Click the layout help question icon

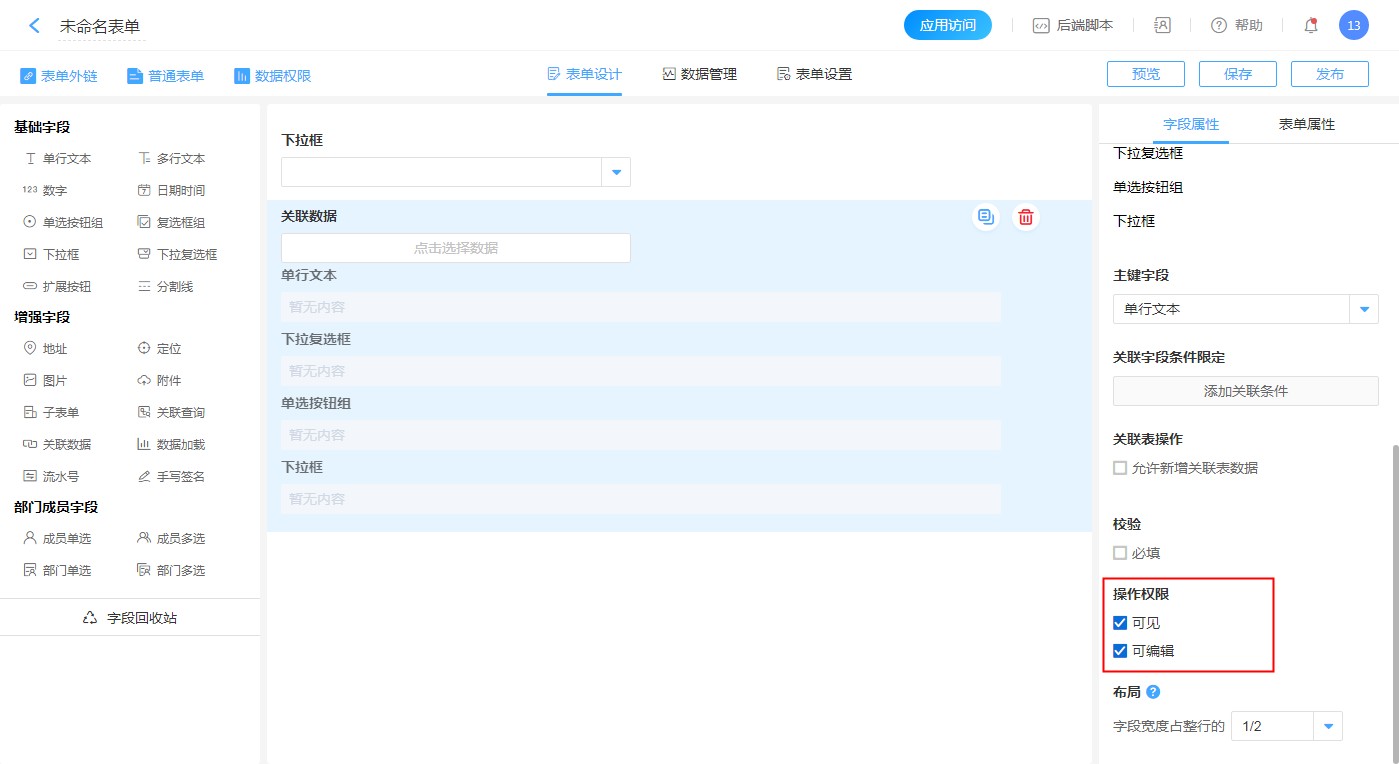click(1153, 692)
